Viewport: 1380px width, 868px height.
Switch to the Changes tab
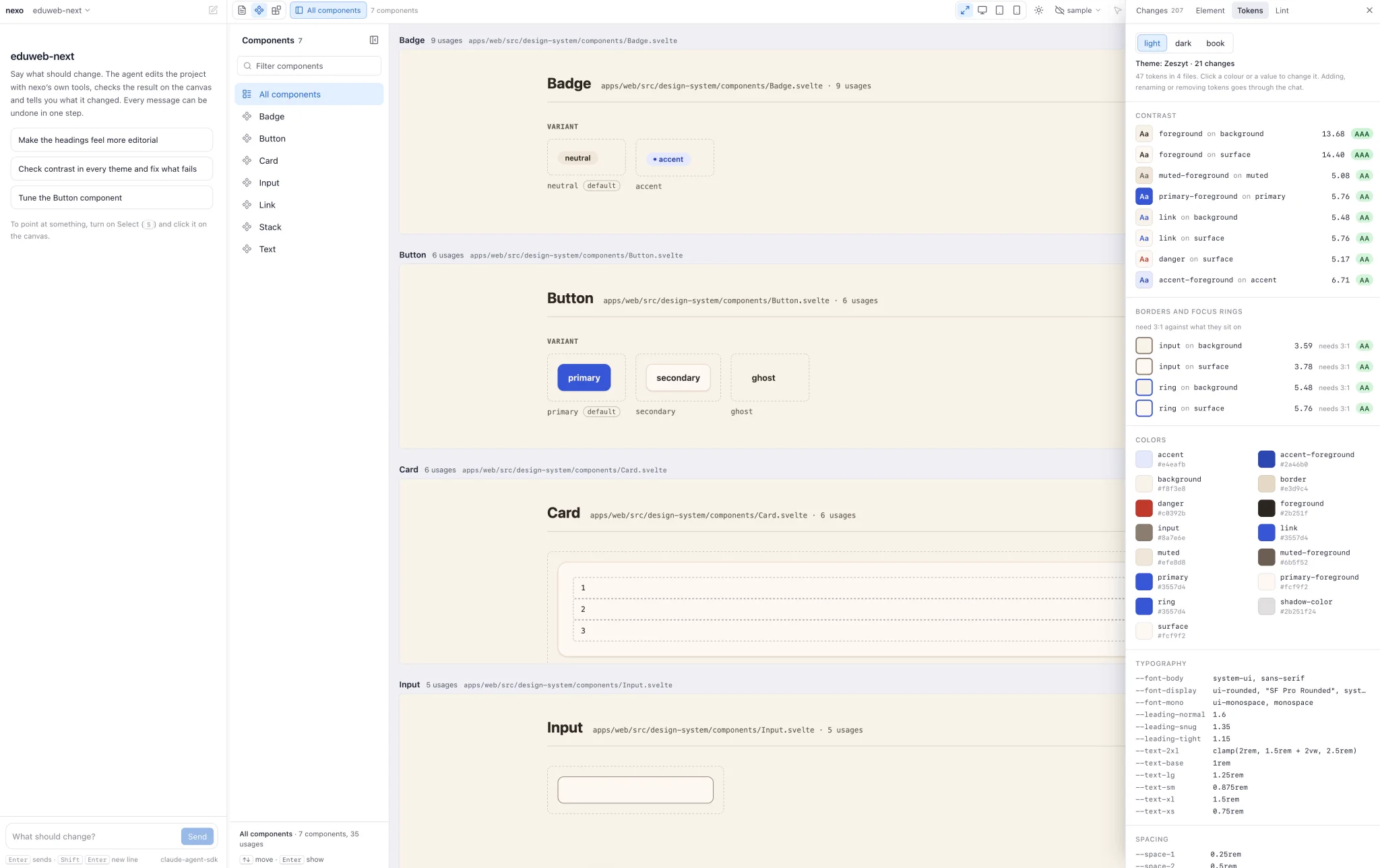[x=1159, y=10]
